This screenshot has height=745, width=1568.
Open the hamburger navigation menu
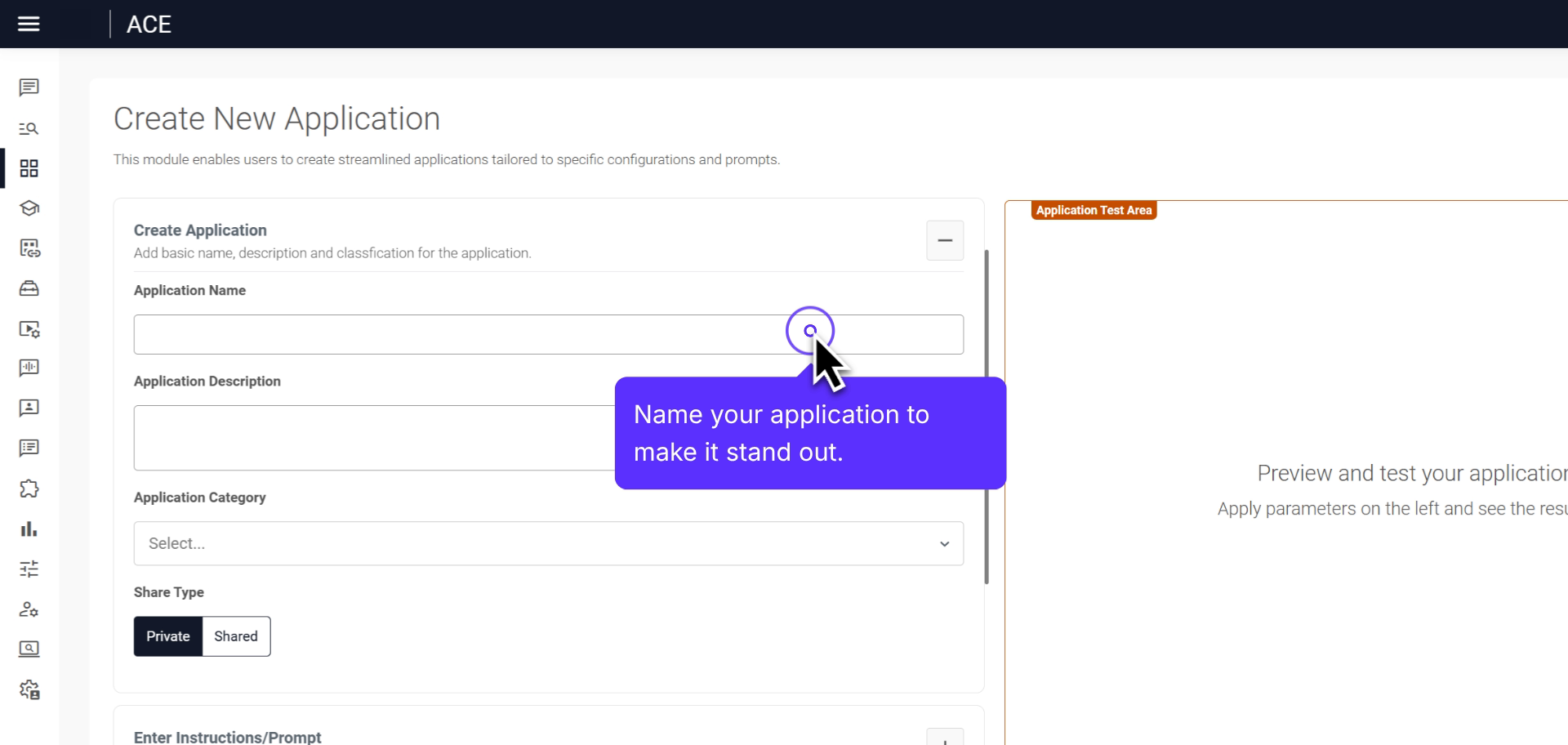(29, 24)
